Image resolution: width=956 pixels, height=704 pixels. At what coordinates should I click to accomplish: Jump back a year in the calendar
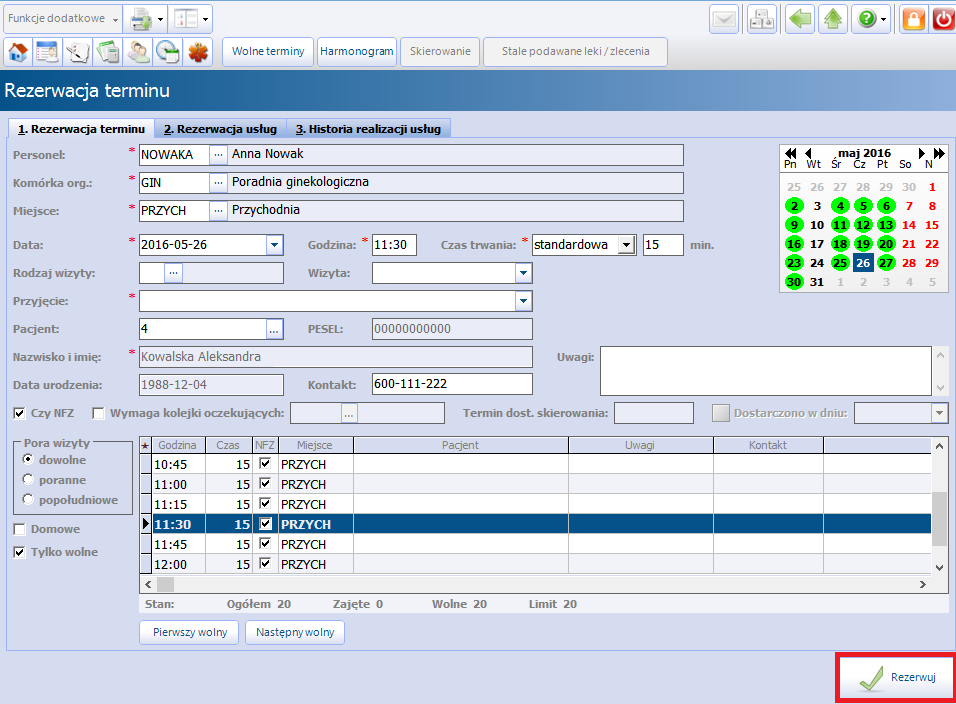point(791,153)
